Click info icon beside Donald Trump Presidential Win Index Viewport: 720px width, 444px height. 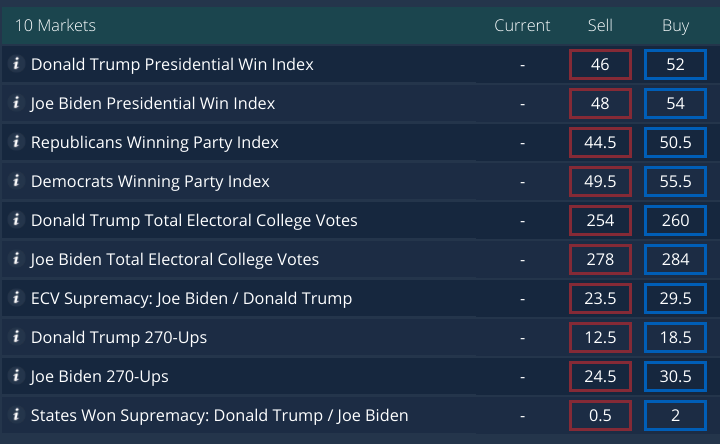(x=16, y=64)
